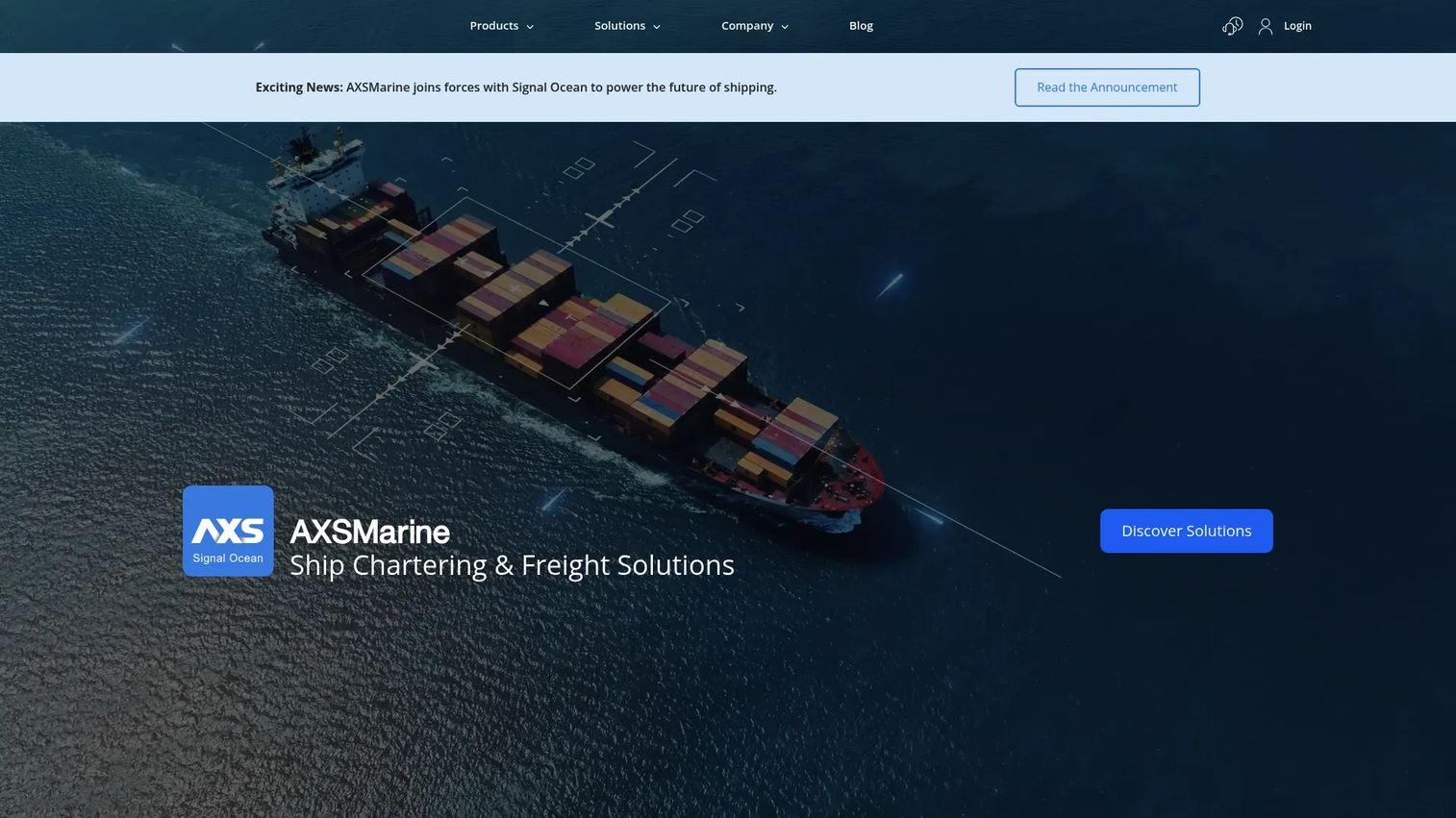Click the Exciting News announcement text
Viewport: 1456px width, 818px height.
pyautogui.click(x=515, y=87)
